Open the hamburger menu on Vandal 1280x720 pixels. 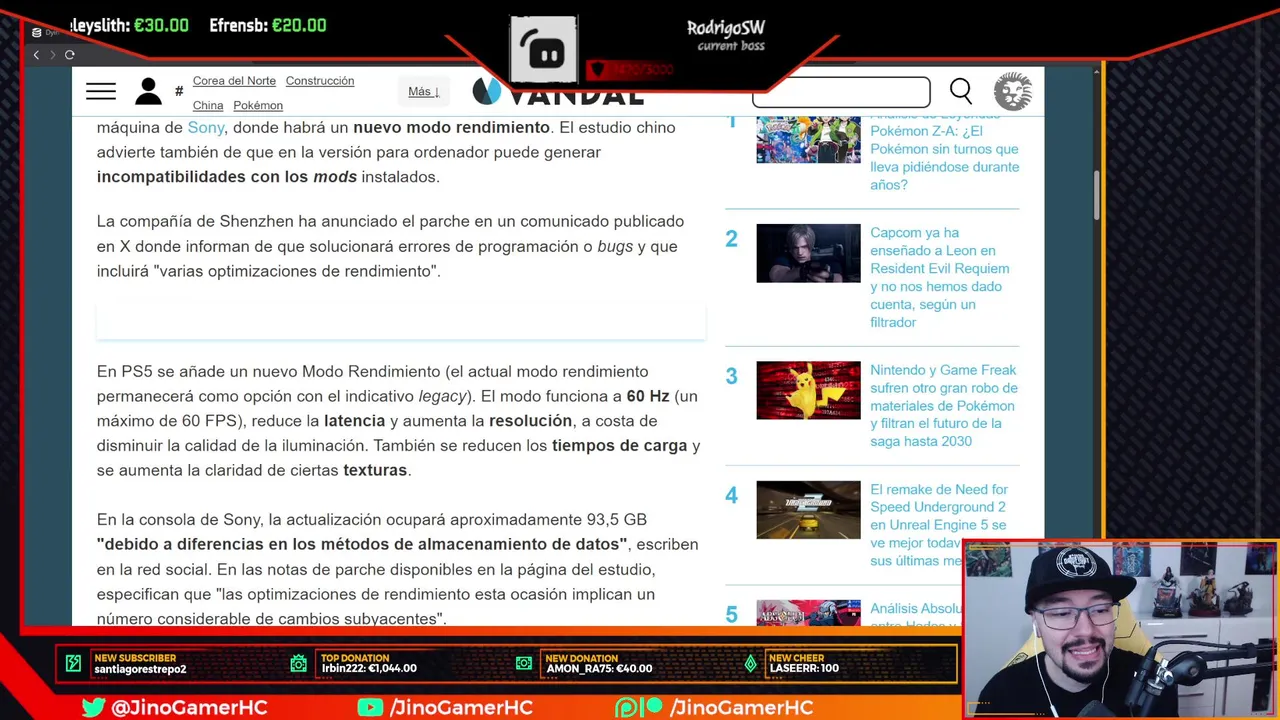coord(101,92)
